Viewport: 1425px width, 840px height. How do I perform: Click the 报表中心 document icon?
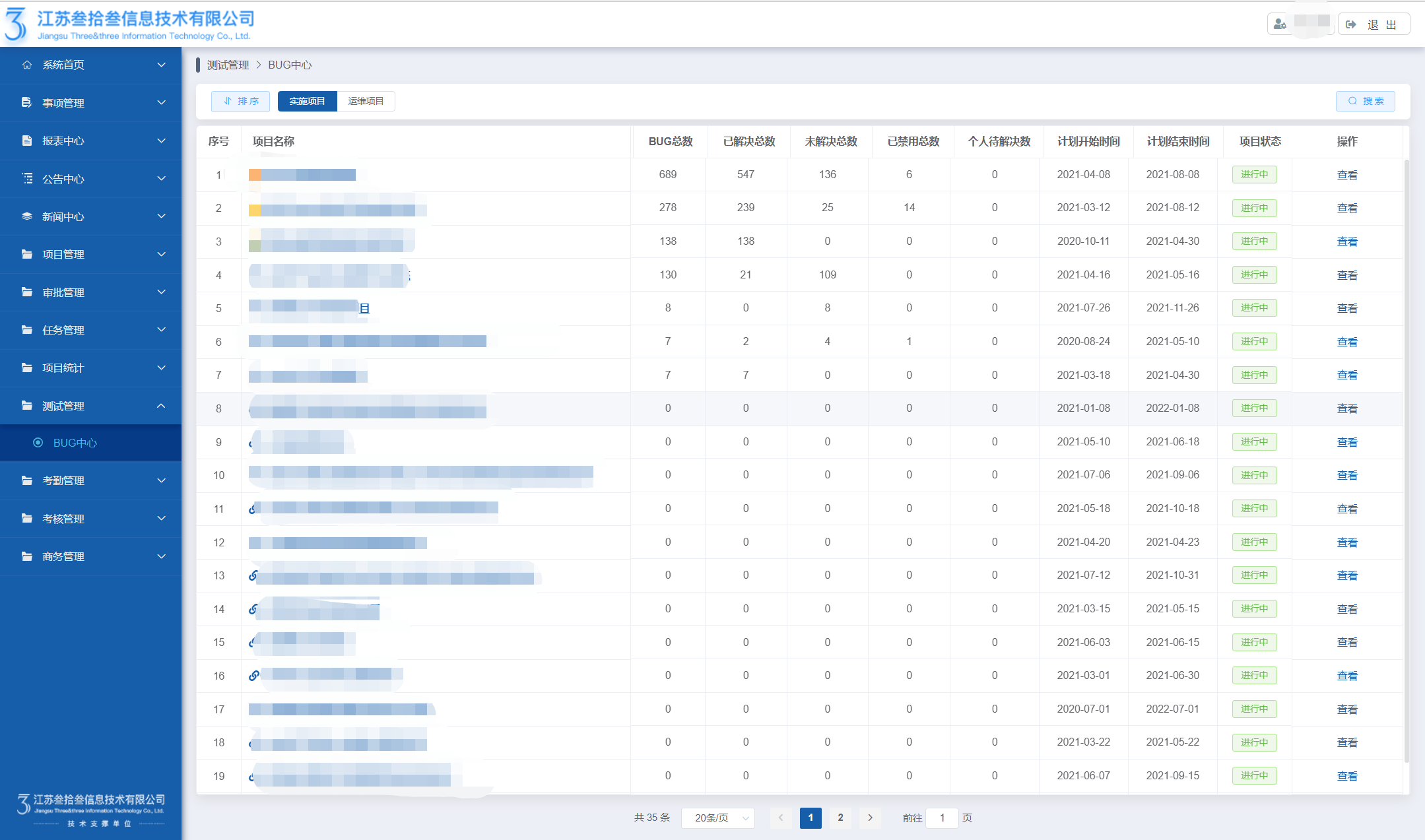click(x=27, y=141)
